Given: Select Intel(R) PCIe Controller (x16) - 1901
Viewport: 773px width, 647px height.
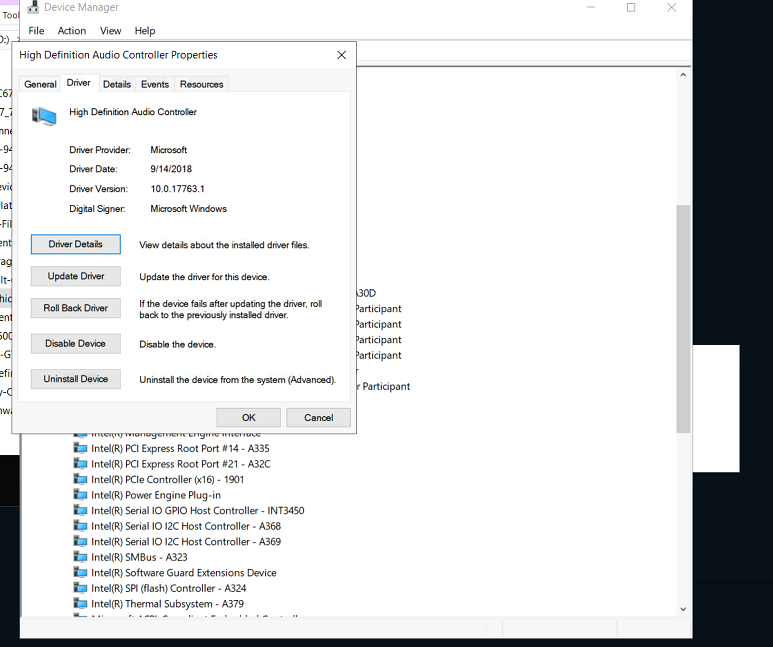Looking at the screenshot, I should [x=168, y=479].
